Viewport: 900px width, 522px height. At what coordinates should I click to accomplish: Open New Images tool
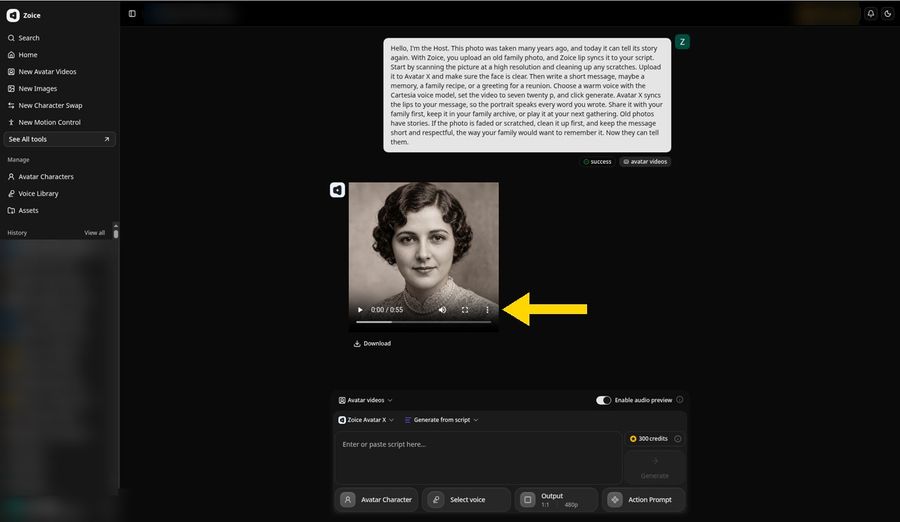(x=32, y=88)
